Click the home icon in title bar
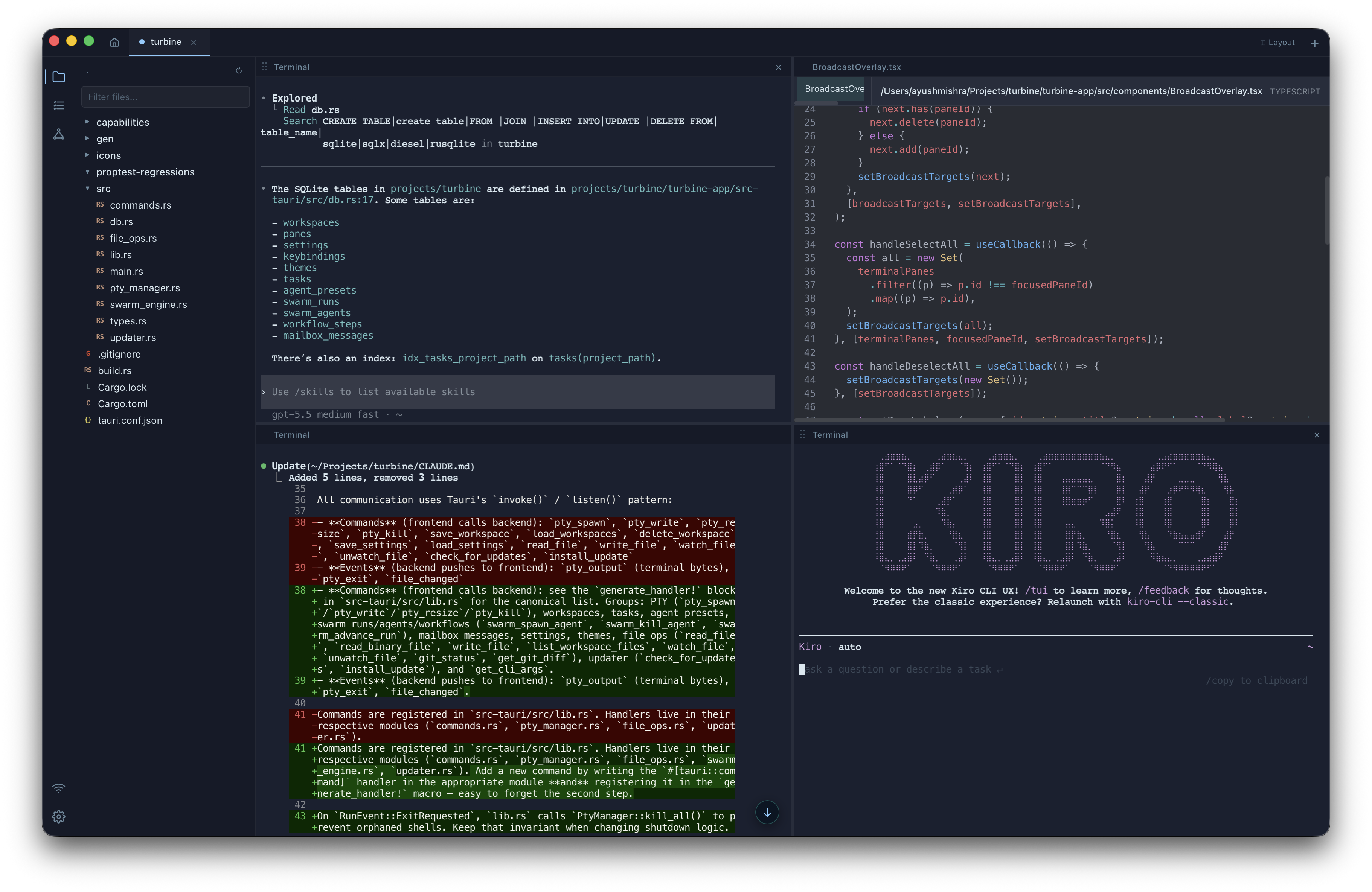This screenshot has height=892, width=1372. click(x=114, y=42)
